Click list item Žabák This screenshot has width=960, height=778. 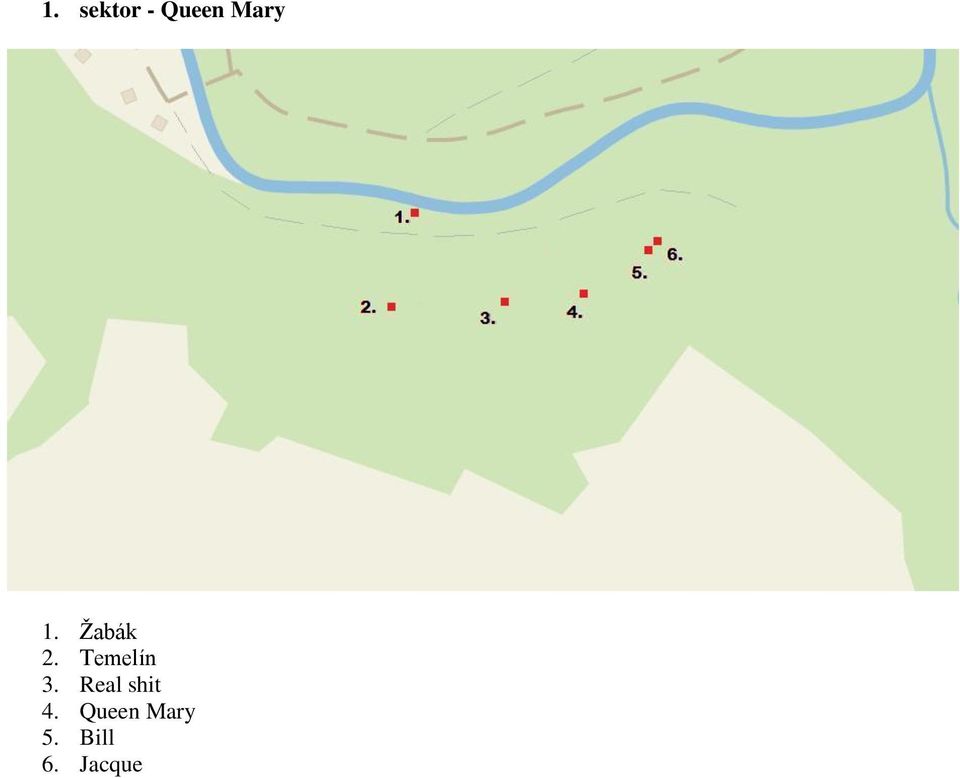108,632
